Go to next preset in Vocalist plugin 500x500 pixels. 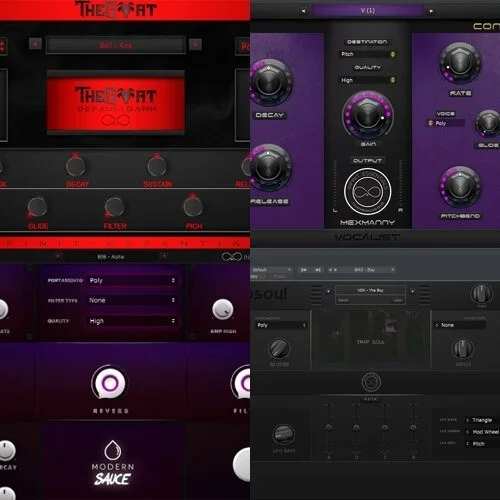[431, 11]
